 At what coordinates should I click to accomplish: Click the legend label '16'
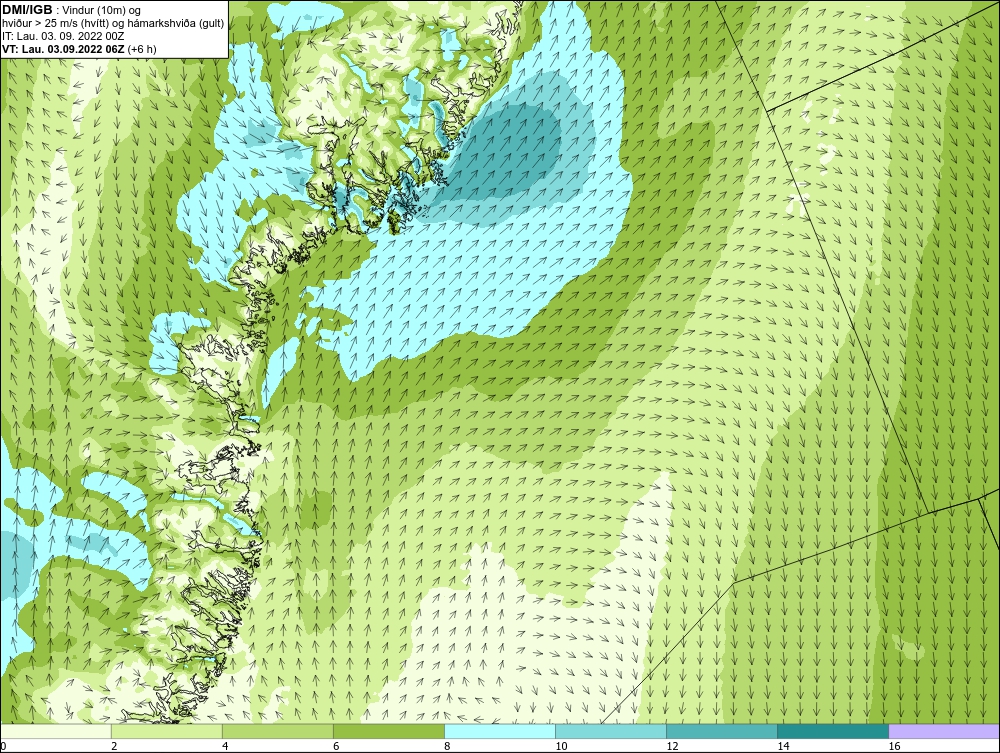894,747
